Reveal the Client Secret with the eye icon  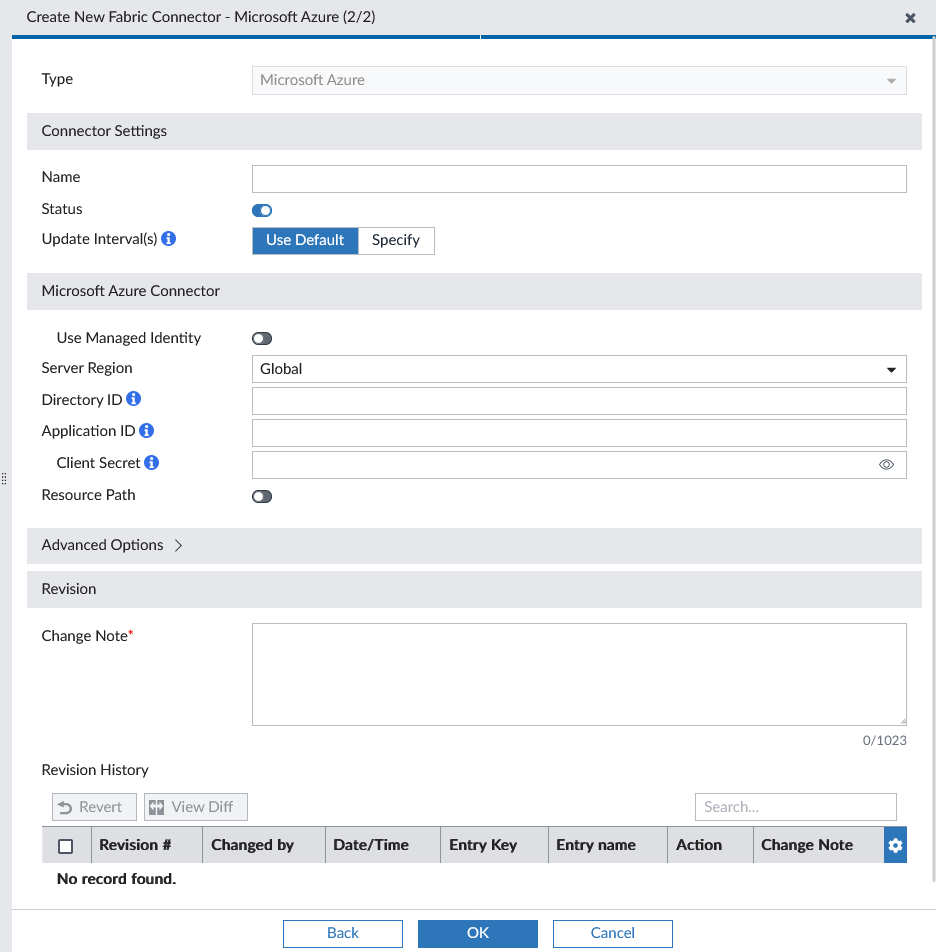[888, 464]
